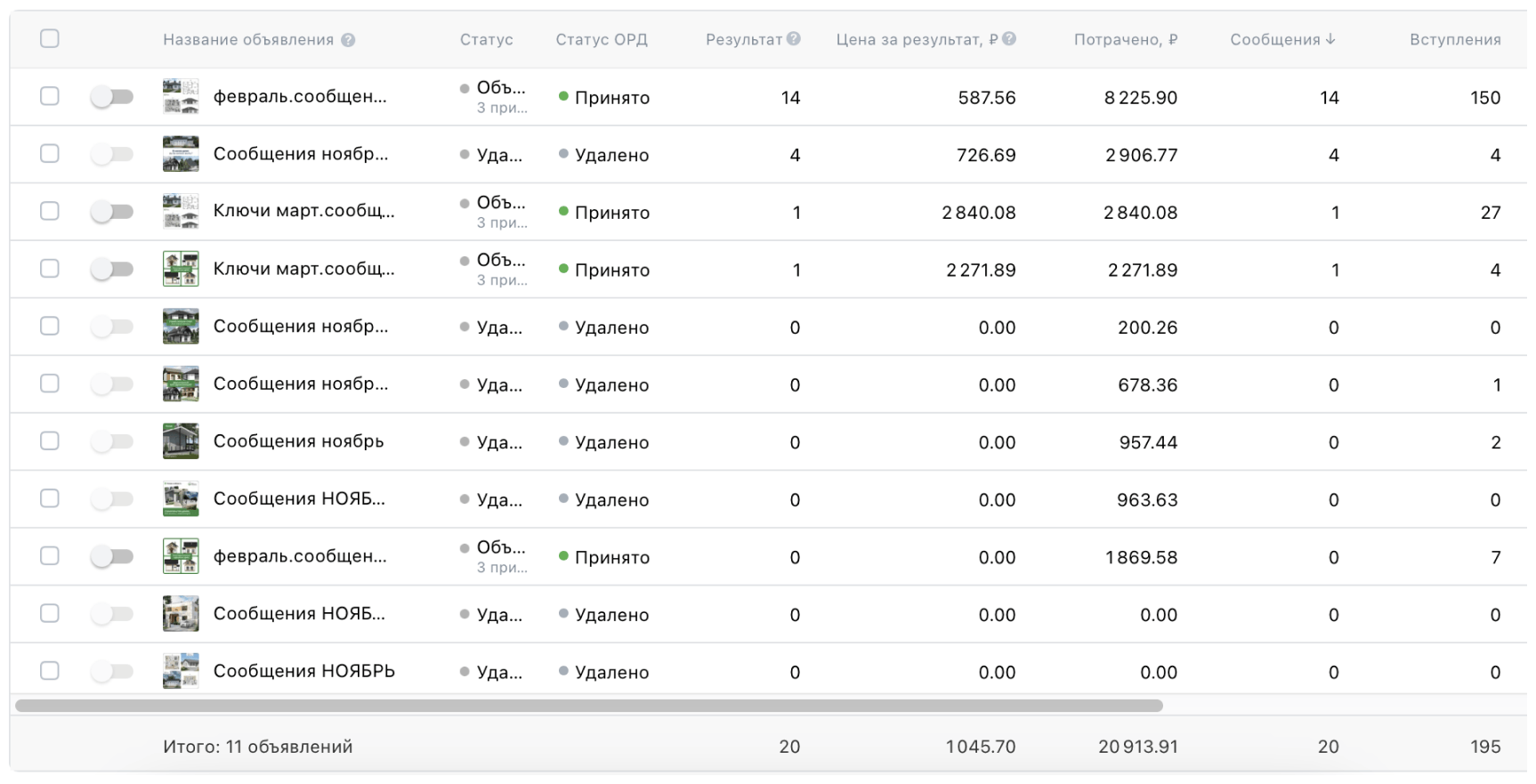
Task: Select checkbox for Сообщения НОЯБРЬ last row
Action: pyautogui.click(x=50, y=670)
